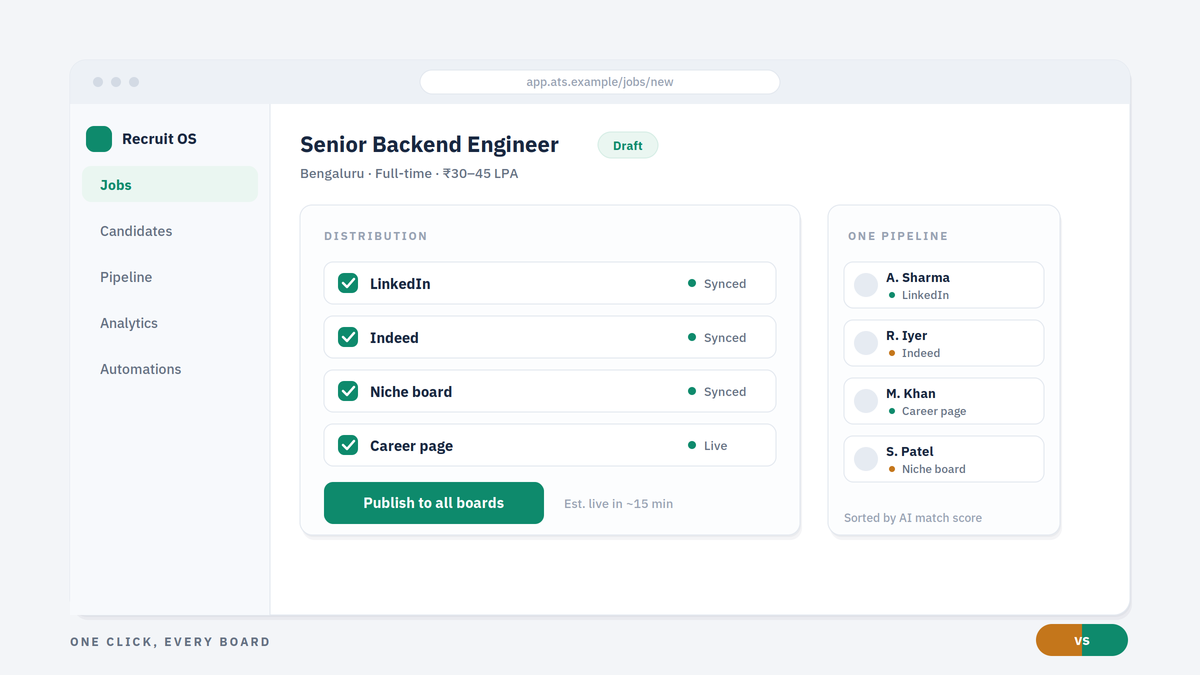Select S. Patel's avatar circle
The image size is (1200, 675).
866,459
